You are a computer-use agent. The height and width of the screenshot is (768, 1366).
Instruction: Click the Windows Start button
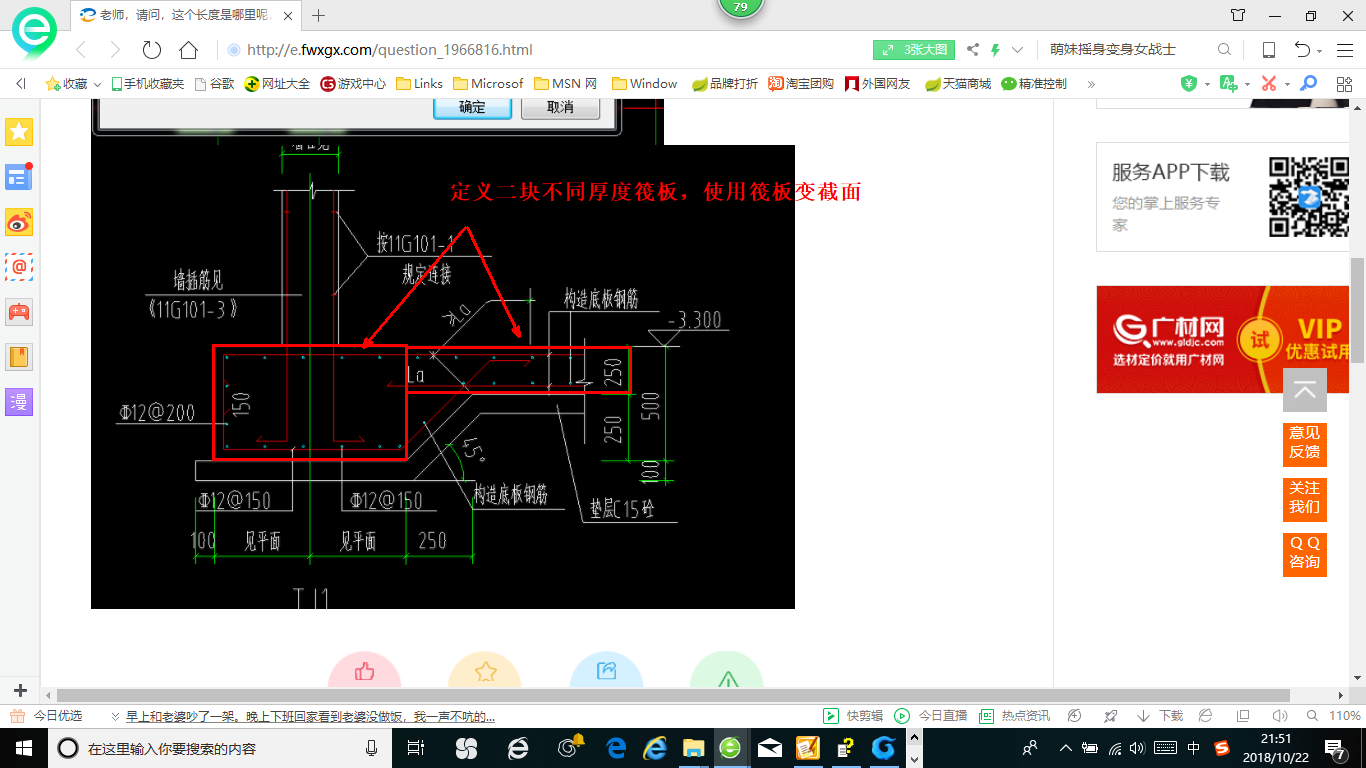pos(24,748)
